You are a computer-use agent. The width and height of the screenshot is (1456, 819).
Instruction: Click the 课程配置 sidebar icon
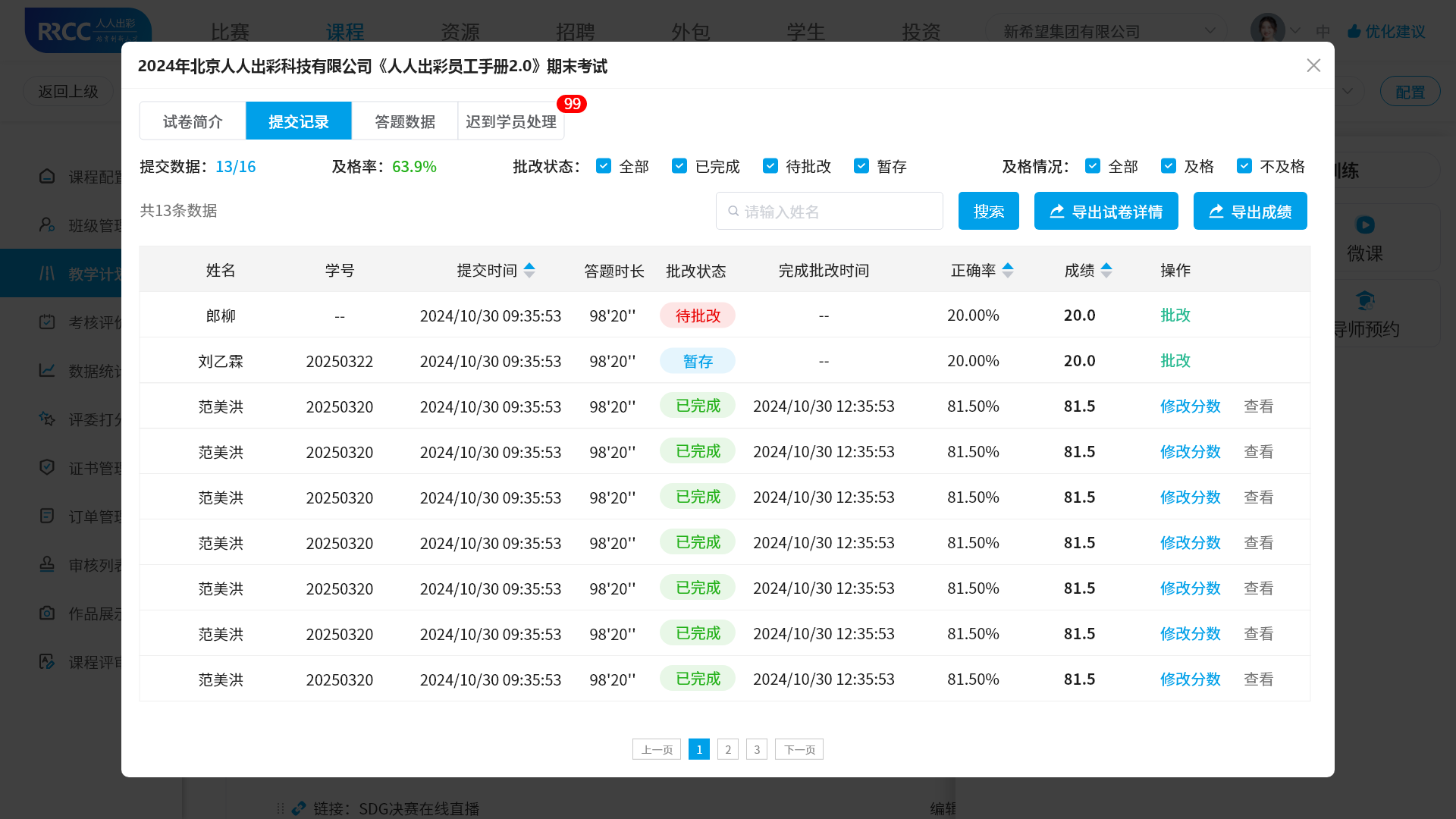click(47, 176)
